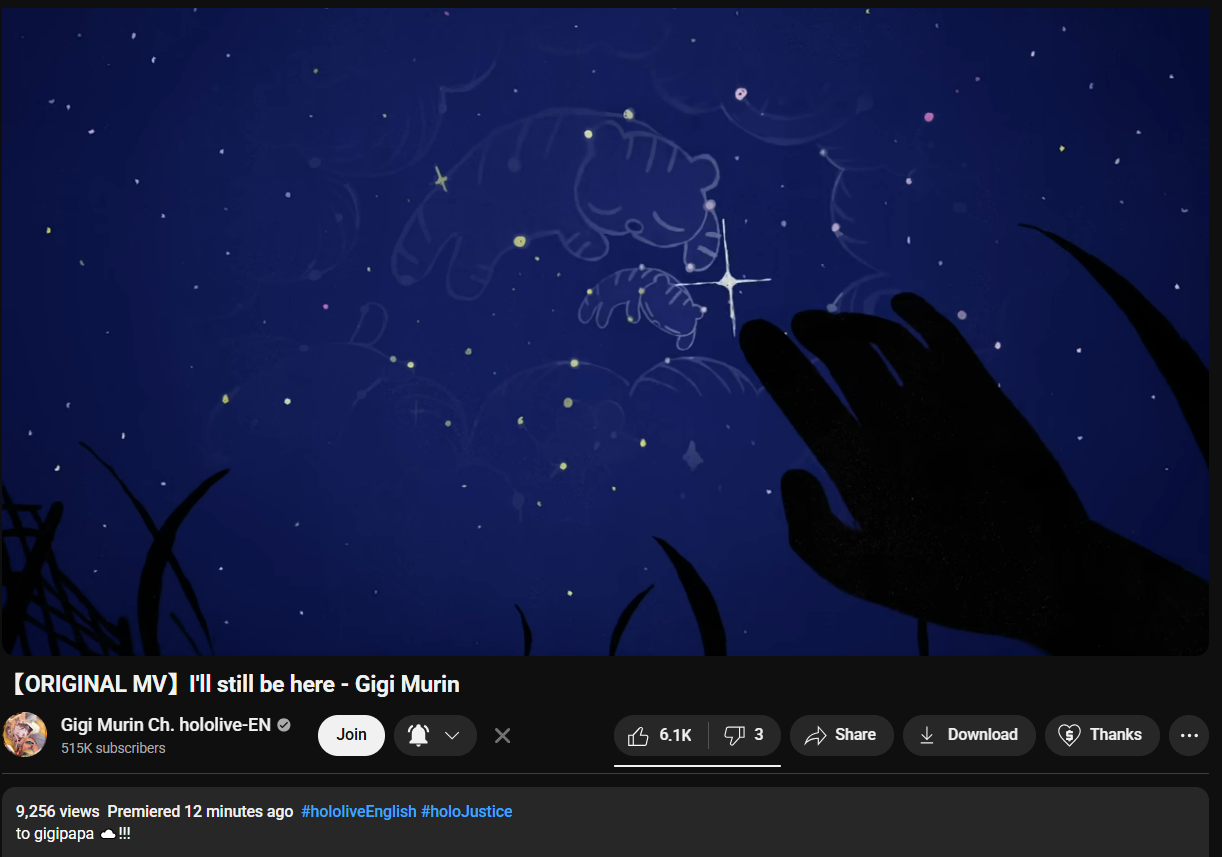1222x857 pixels.
Task: Click the video title text
Action: tap(235, 684)
